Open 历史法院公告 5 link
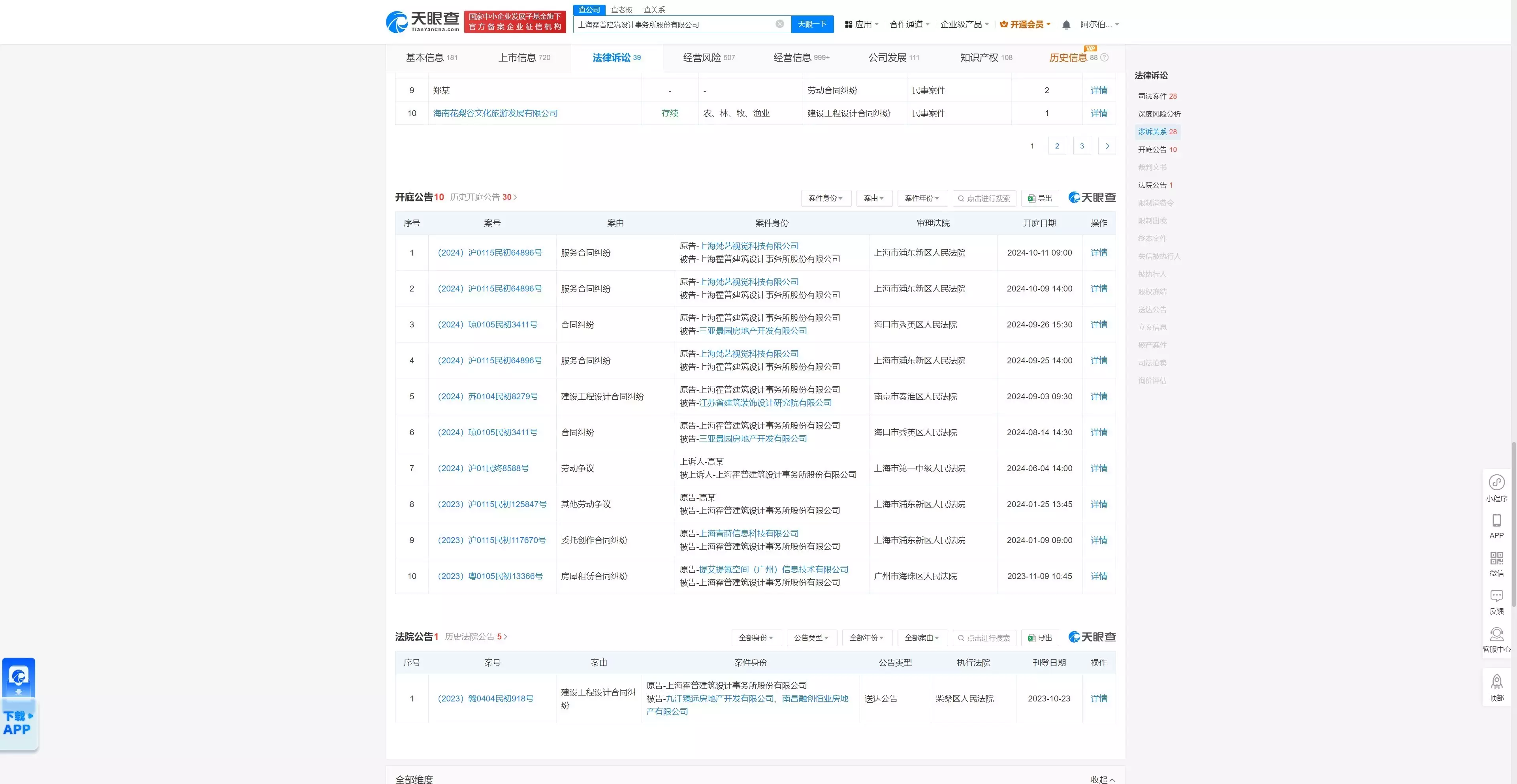The width and height of the screenshot is (1517, 784). tap(476, 636)
